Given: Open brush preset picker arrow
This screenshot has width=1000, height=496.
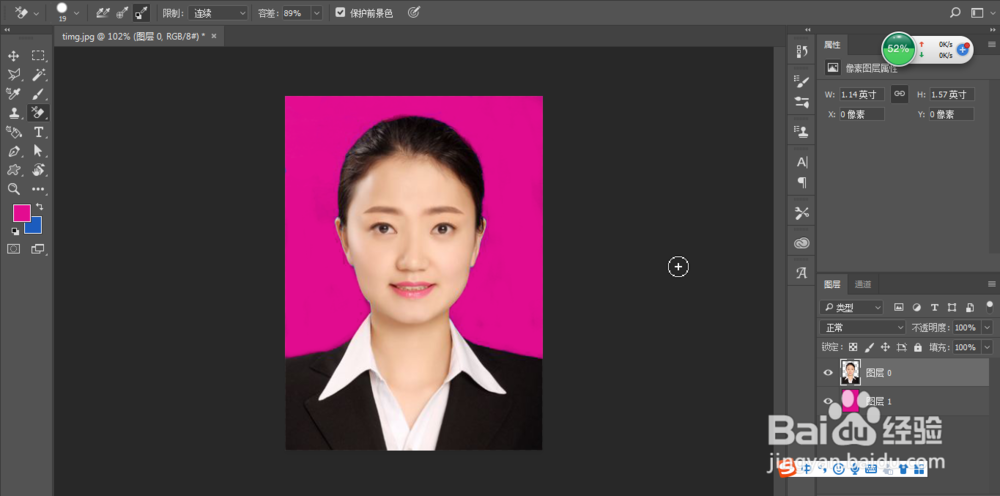Looking at the screenshot, I should point(77,13).
